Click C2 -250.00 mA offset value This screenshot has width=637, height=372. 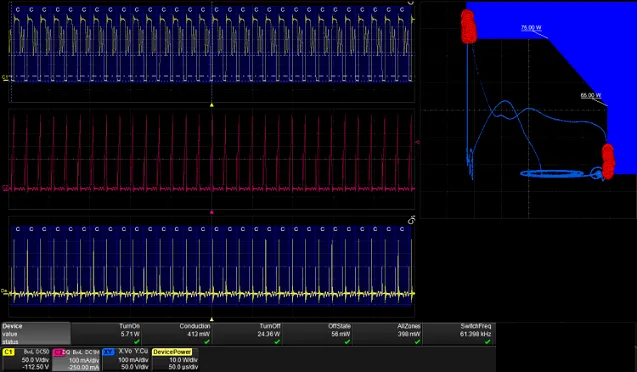point(83,368)
